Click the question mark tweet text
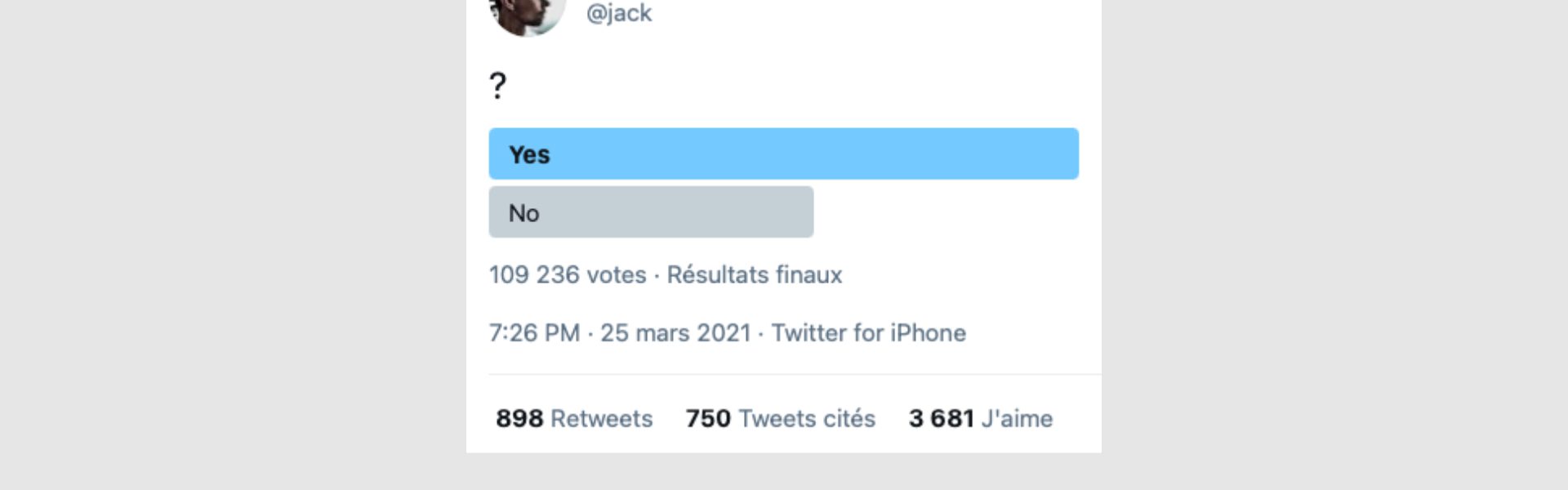The width and height of the screenshot is (1568, 490). [498, 86]
